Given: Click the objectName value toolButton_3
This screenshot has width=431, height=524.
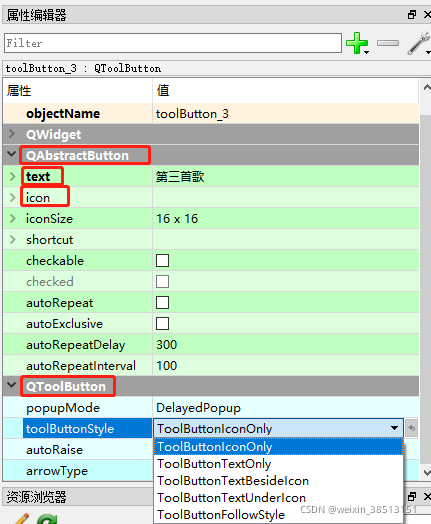Looking at the screenshot, I should click(x=192, y=114).
